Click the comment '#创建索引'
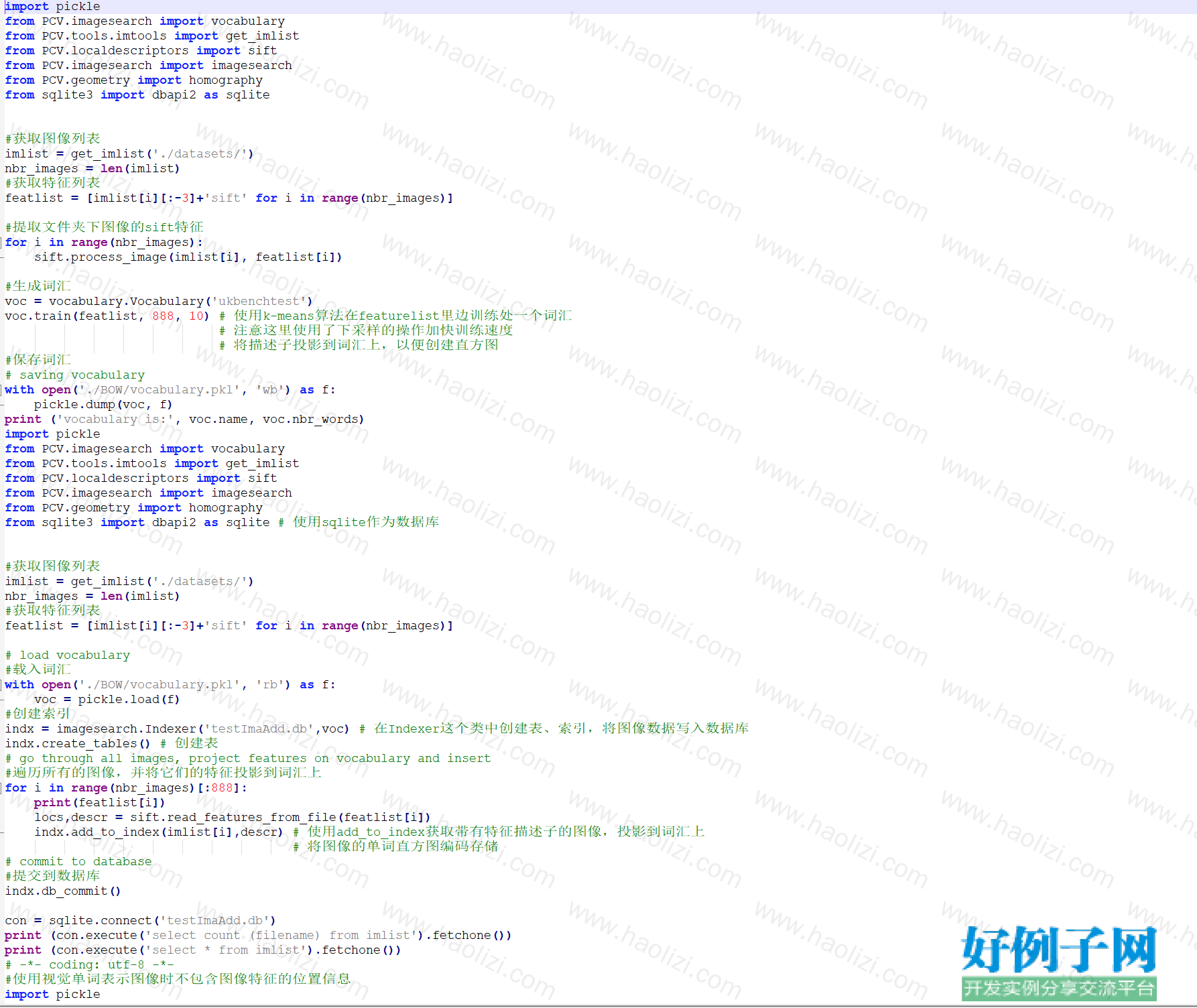This screenshot has height=1008, width=1197. (x=38, y=714)
